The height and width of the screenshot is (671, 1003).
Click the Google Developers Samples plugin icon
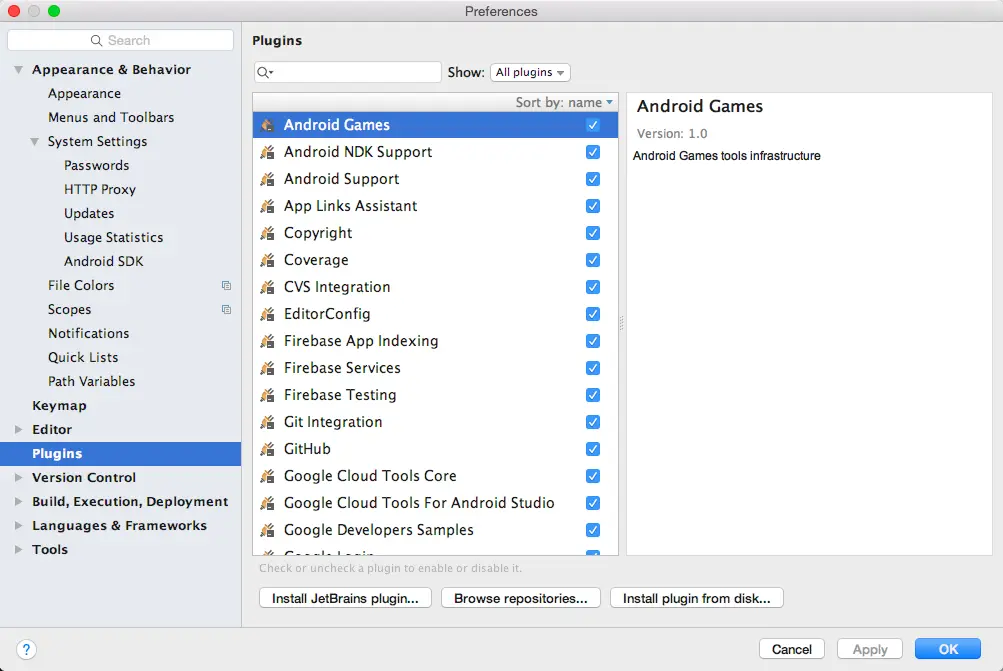coord(267,530)
